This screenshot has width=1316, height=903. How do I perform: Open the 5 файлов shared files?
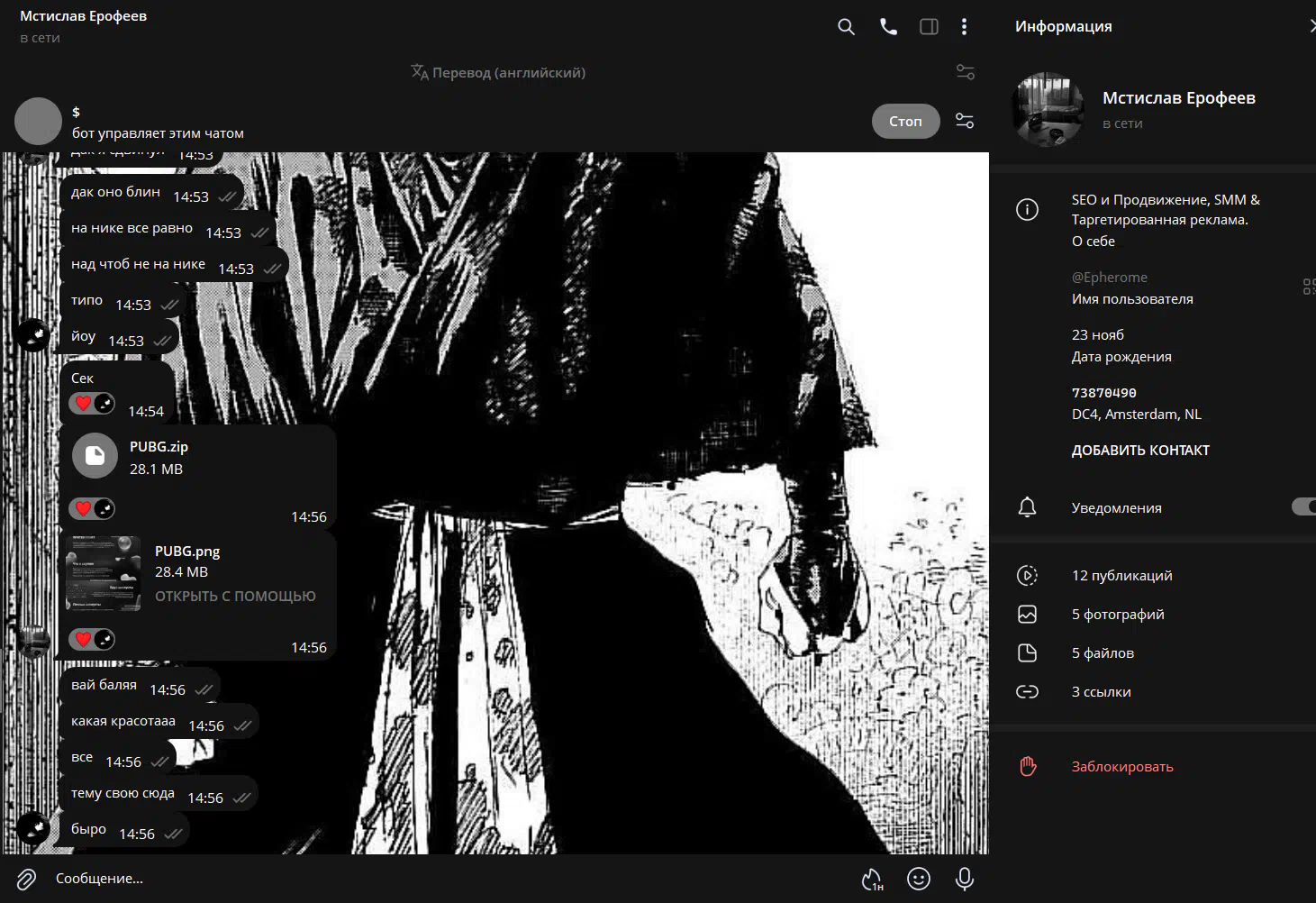tap(1103, 653)
